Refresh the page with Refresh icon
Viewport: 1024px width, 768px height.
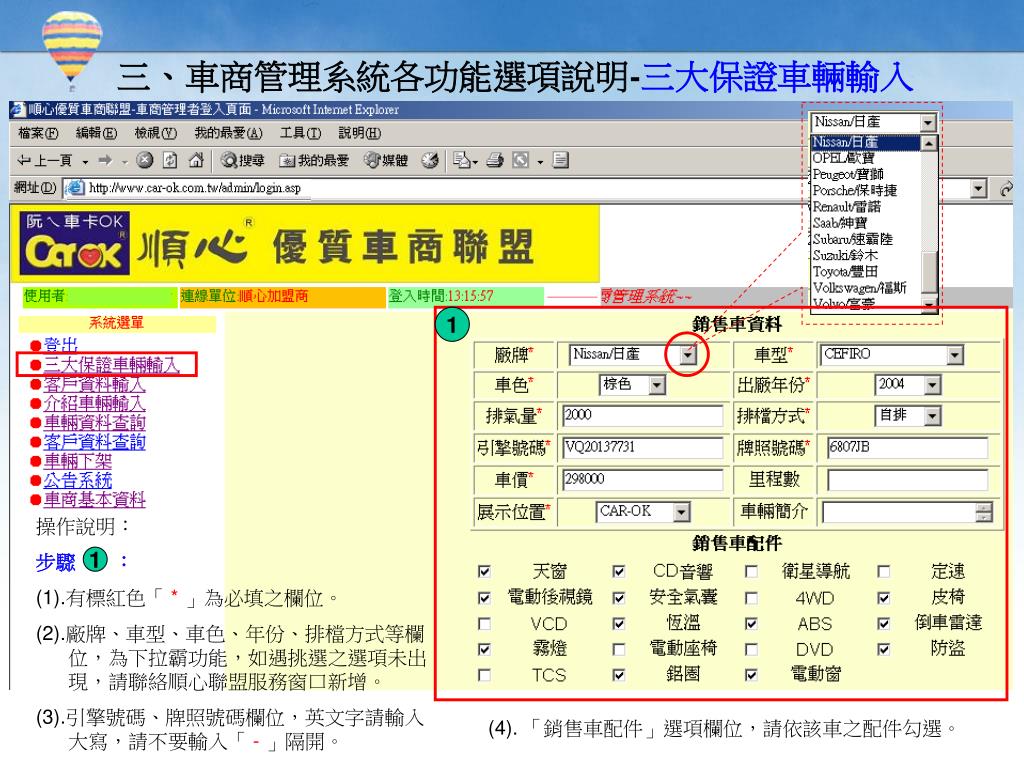(170, 160)
